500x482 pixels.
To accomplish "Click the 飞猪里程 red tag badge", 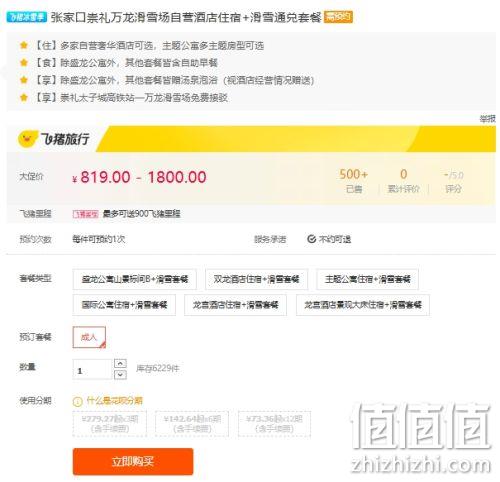I will click(x=86, y=214).
